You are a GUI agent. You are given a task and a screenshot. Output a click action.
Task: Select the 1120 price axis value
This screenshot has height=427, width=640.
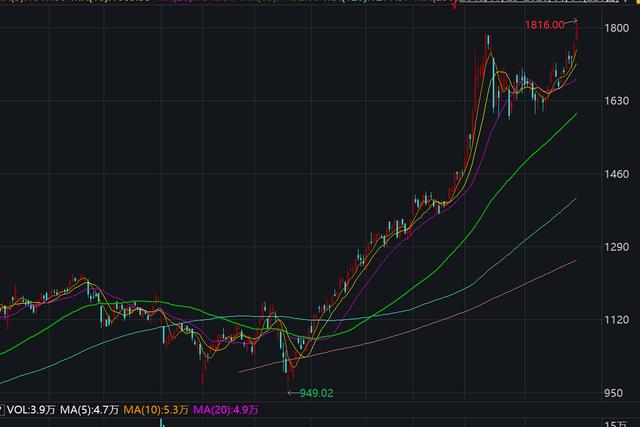click(x=616, y=320)
